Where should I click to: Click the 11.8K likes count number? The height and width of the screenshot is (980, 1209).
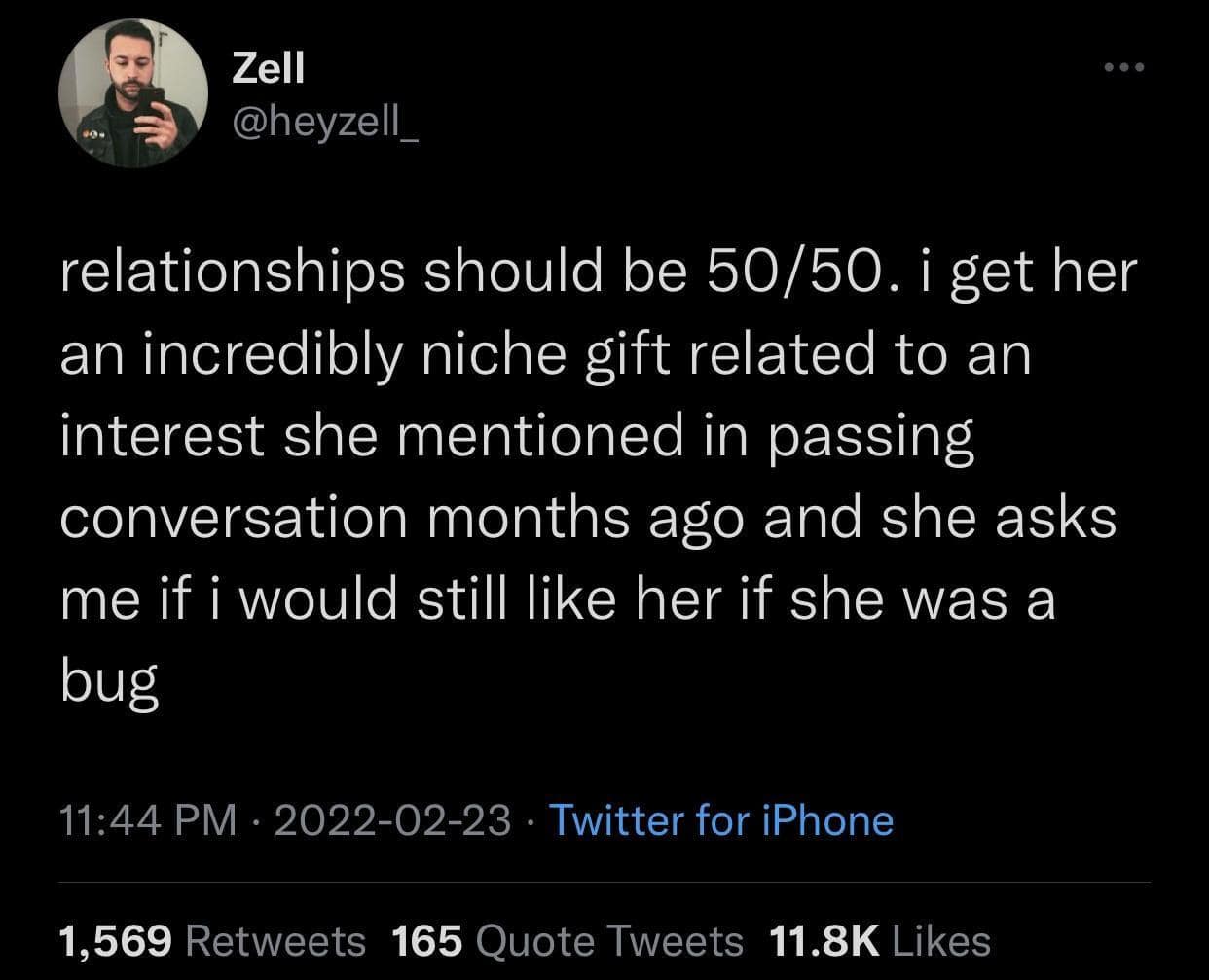(823, 940)
